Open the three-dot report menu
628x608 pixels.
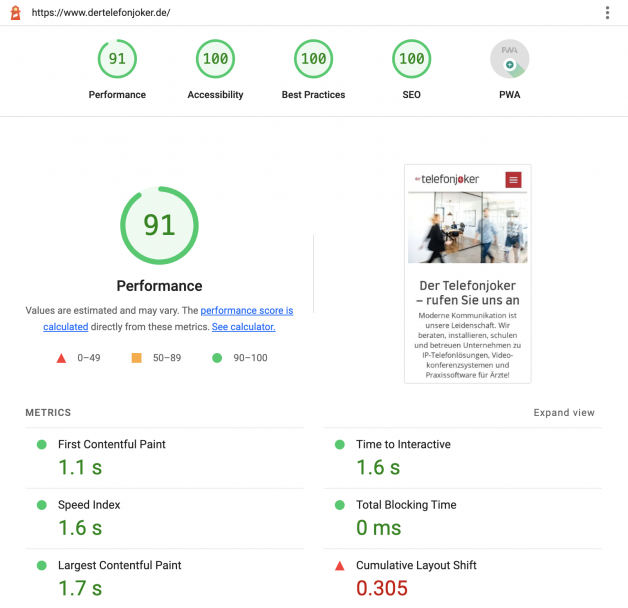pyautogui.click(x=607, y=13)
